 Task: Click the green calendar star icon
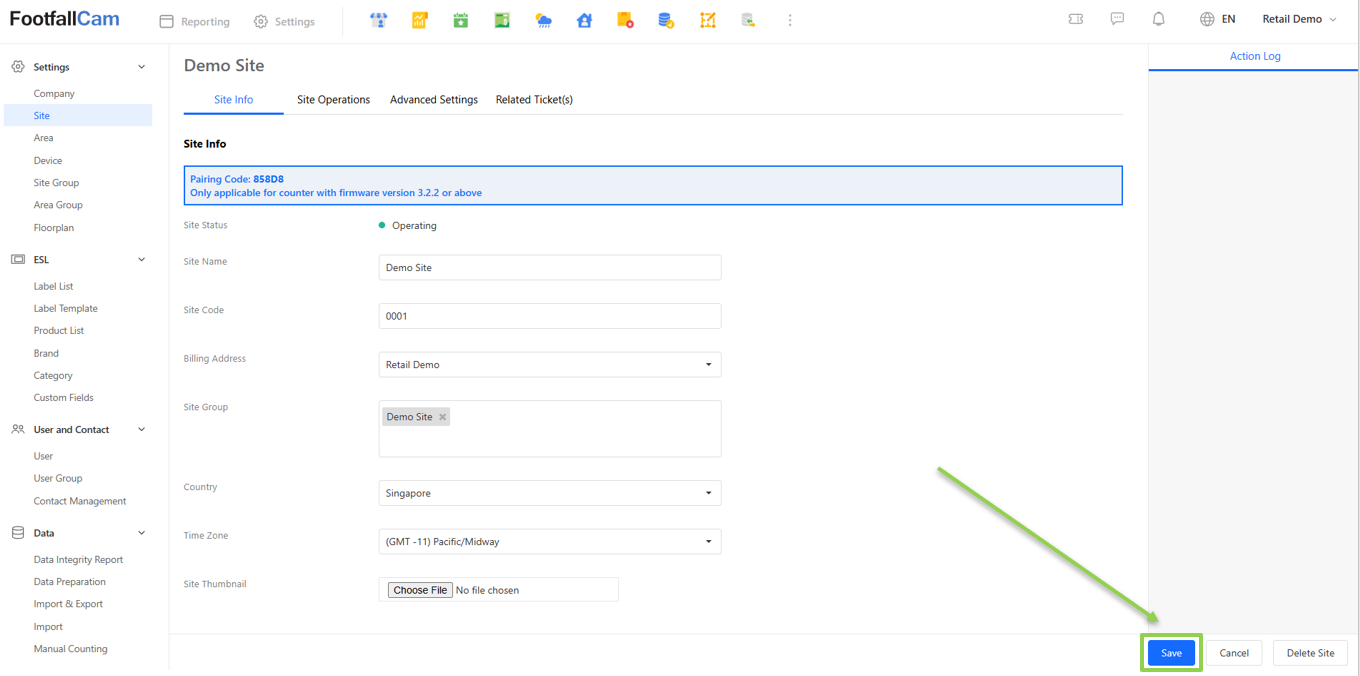pos(461,20)
